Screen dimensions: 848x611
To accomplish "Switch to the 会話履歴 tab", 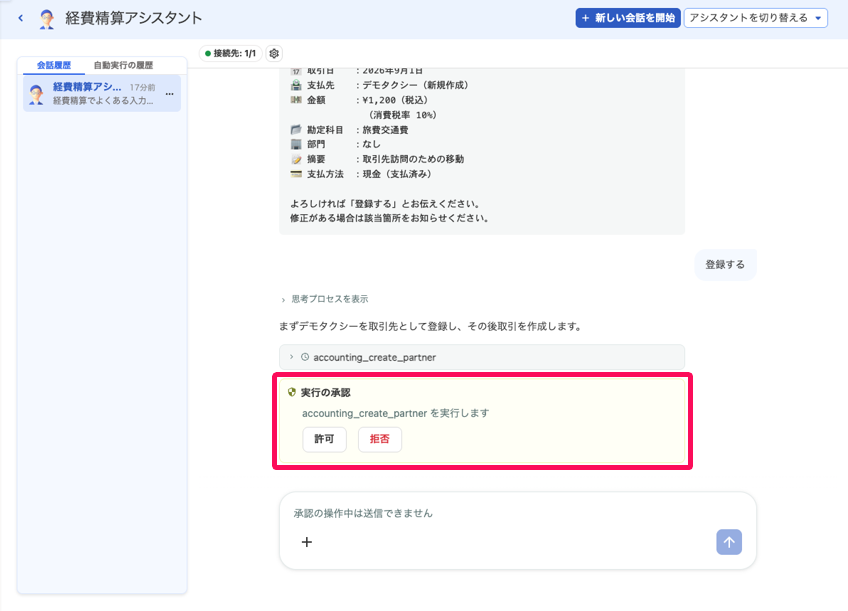I will click(x=54, y=65).
